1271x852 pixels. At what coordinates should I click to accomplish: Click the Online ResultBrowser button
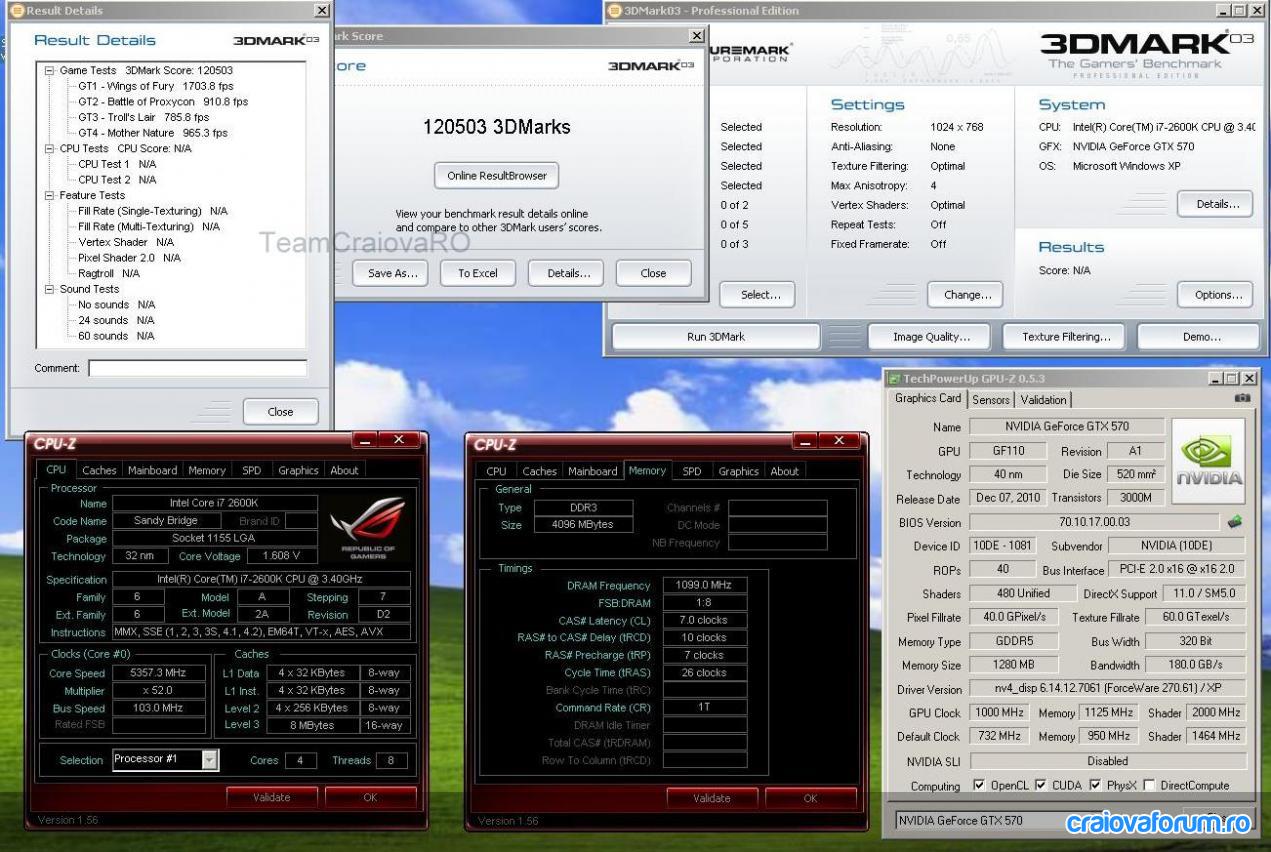coord(497,176)
